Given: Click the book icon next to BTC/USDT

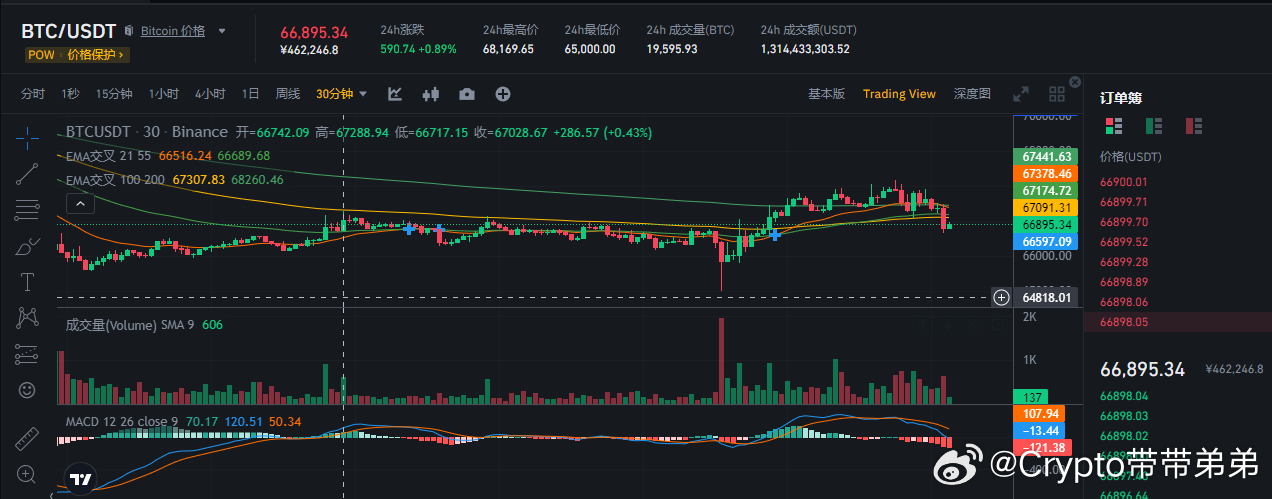Looking at the screenshot, I should (128, 30).
